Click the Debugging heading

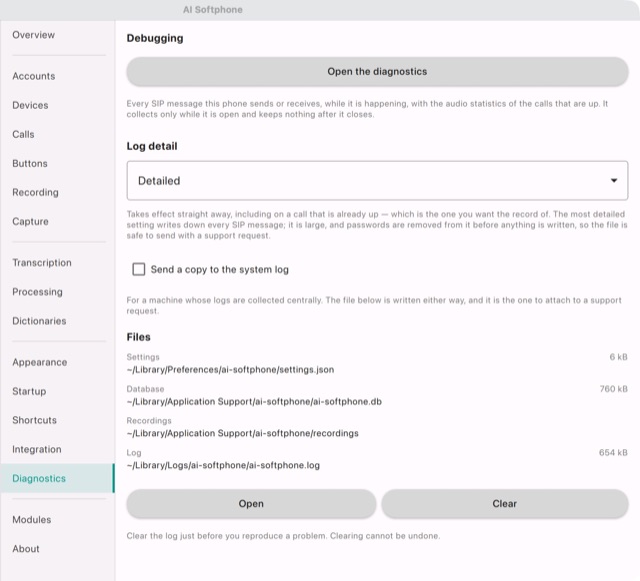pyautogui.click(x=155, y=38)
